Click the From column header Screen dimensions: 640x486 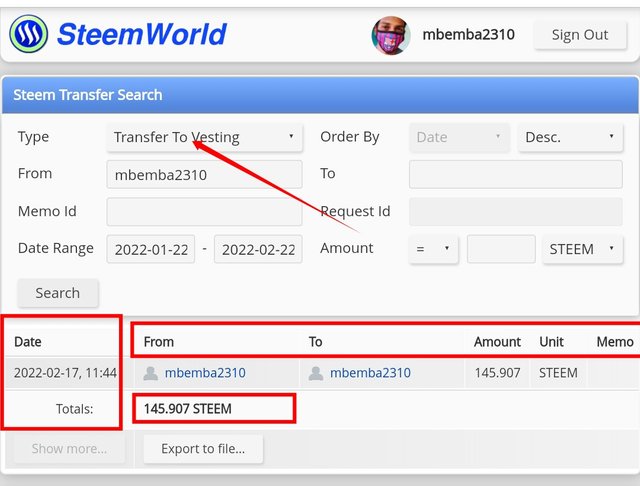[x=159, y=342]
